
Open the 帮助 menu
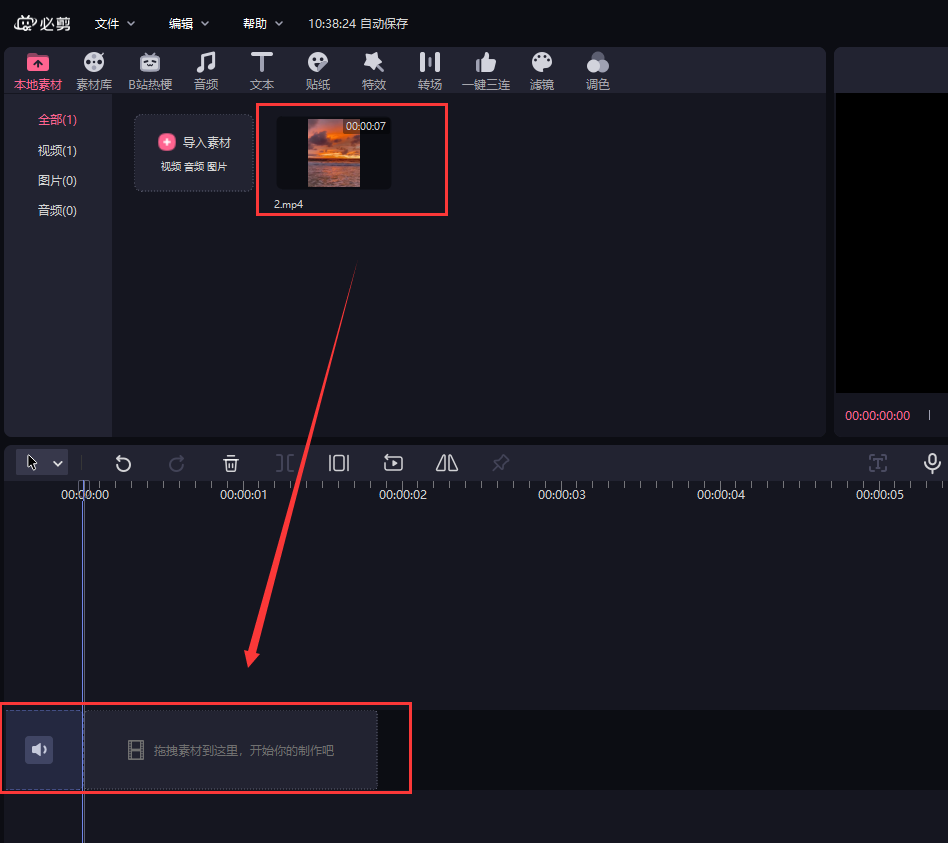pos(263,23)
